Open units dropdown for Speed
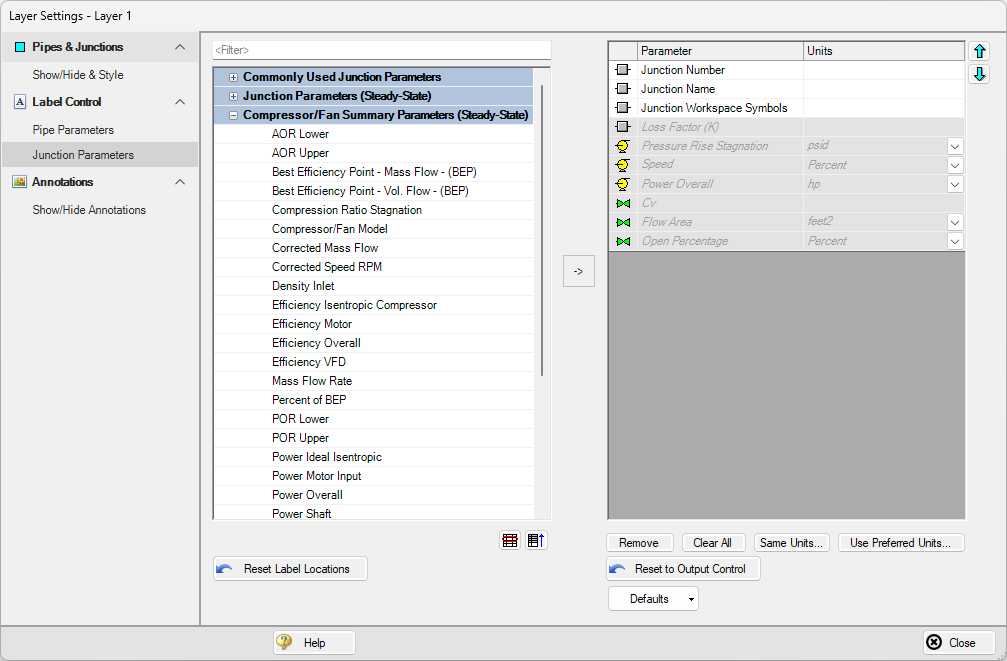 (955, 165)
